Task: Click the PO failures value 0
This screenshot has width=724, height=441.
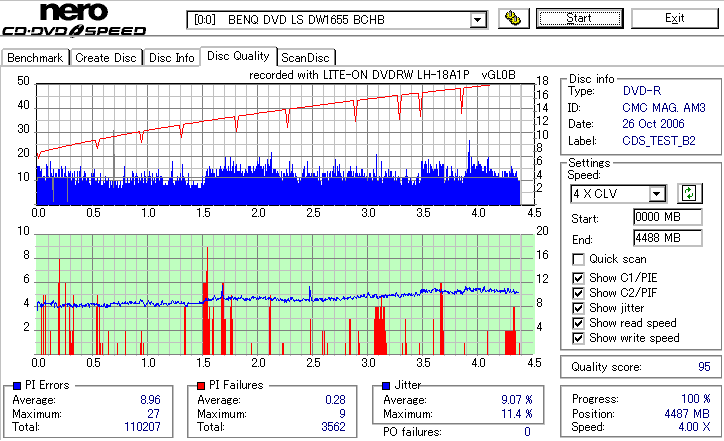Action: click(x=527, y=432)
